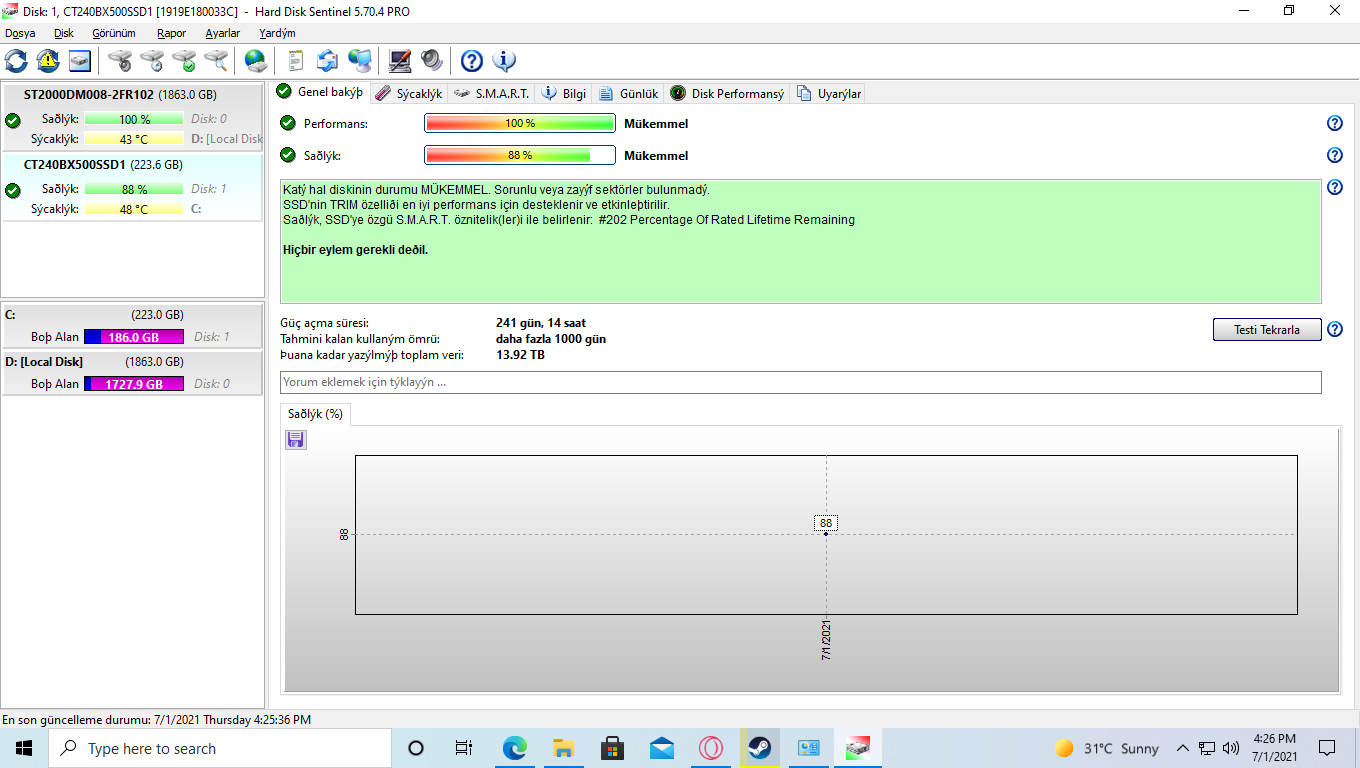
Task: Open help via question mark toolbar icon
Action: [x=472, y=61]
